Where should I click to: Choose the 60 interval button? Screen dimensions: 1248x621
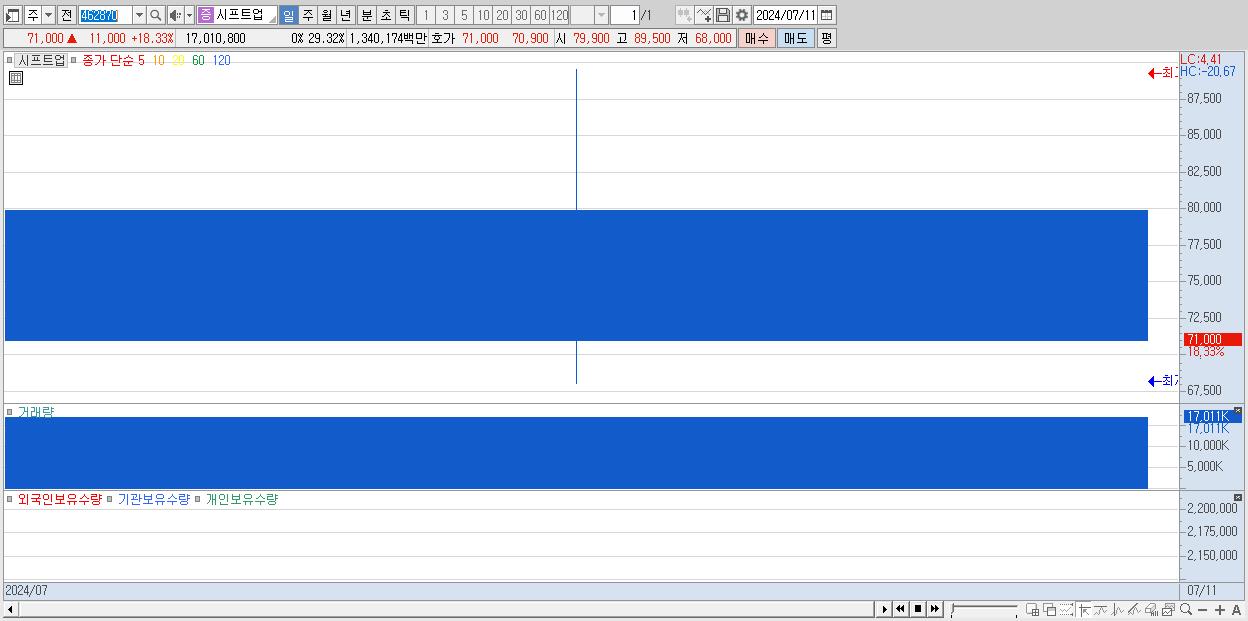tap(540, 15)
